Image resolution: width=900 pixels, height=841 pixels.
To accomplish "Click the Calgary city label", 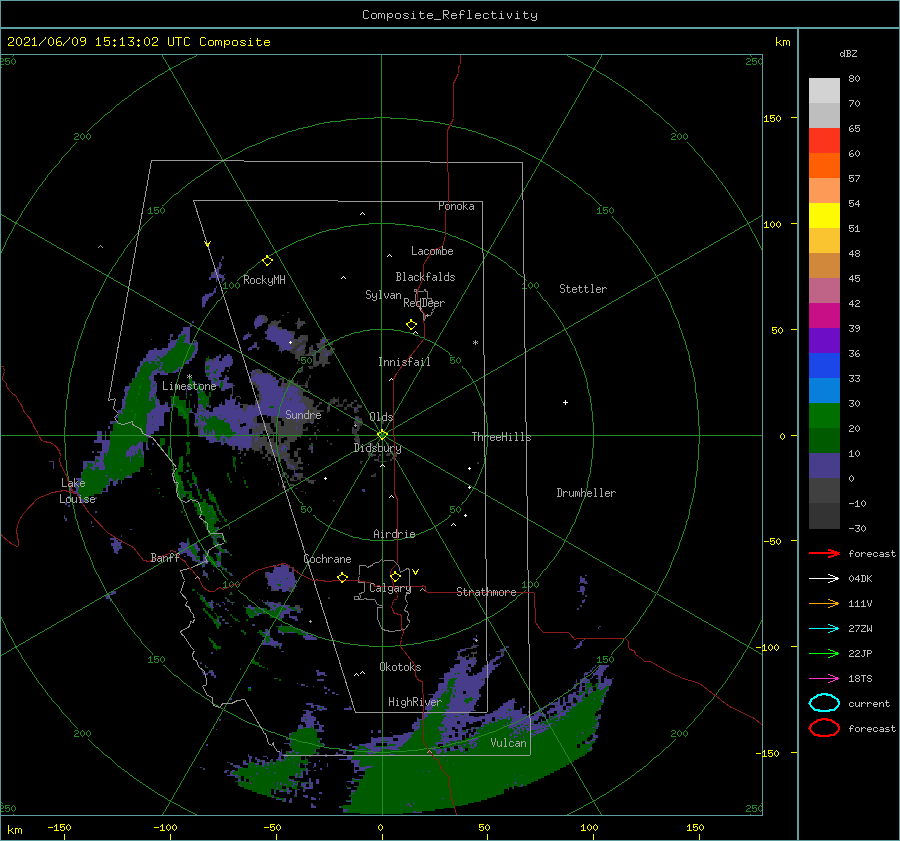I will (x=390, y=588).
